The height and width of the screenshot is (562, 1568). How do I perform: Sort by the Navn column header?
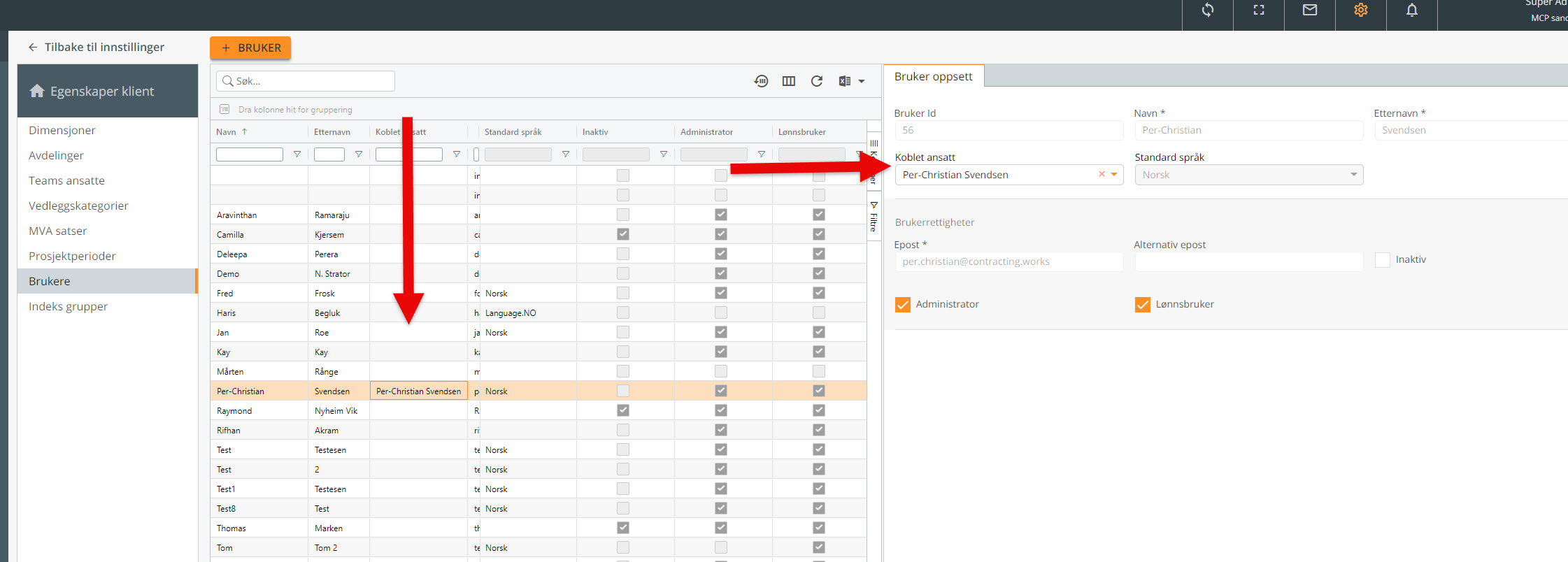point(227,131)
